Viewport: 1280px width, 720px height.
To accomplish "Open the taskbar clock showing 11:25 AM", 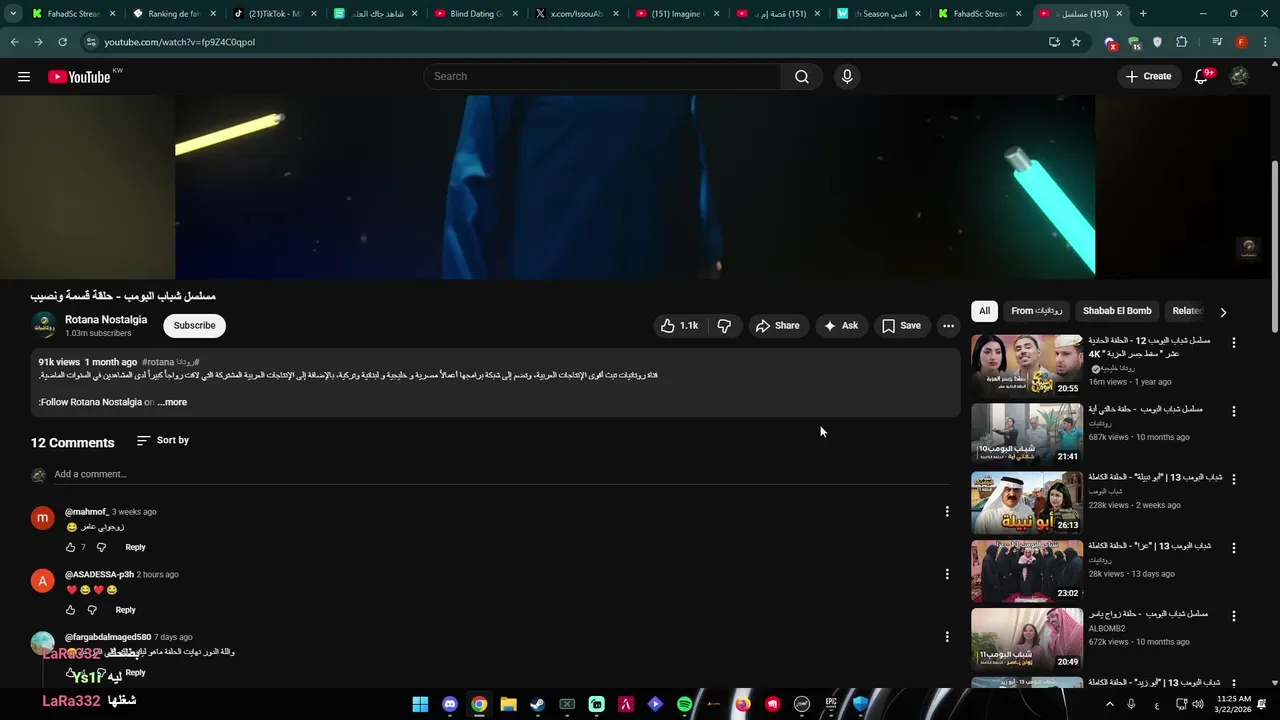I will 1234,704.
